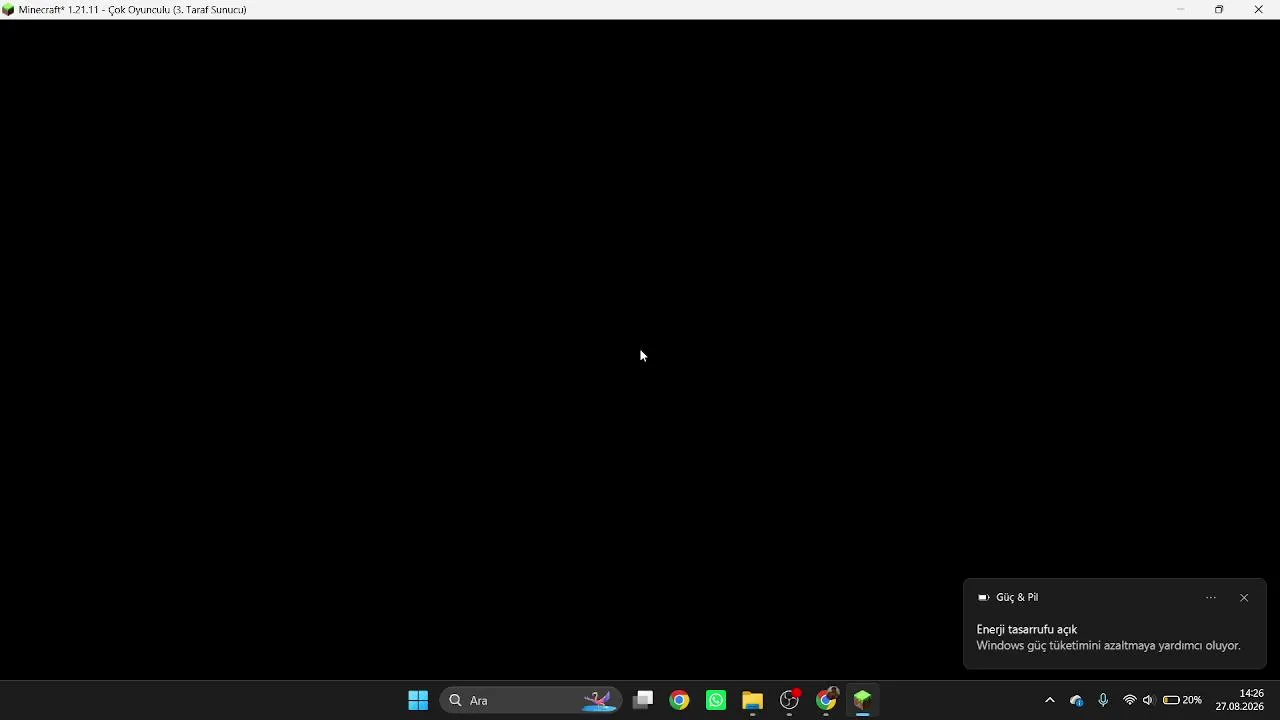Close the Minecraft window
Image resolution: width=1280 pixels, height=720 pixels.
click(x=1258, y=9)
